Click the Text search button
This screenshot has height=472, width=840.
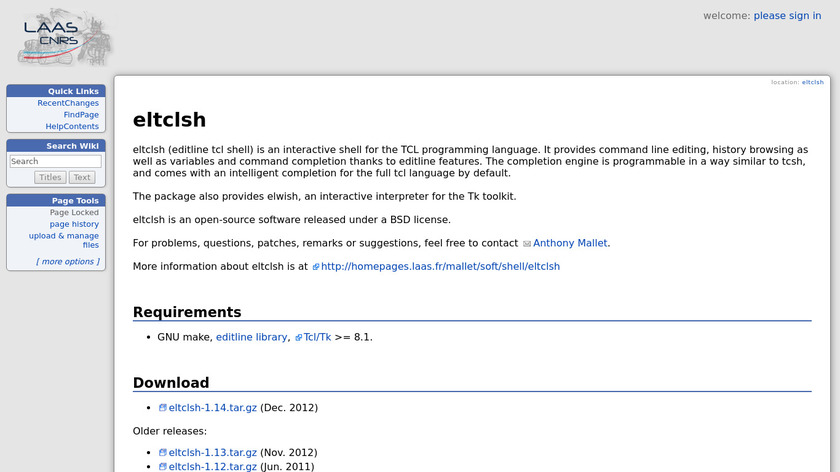pos(82,177)
